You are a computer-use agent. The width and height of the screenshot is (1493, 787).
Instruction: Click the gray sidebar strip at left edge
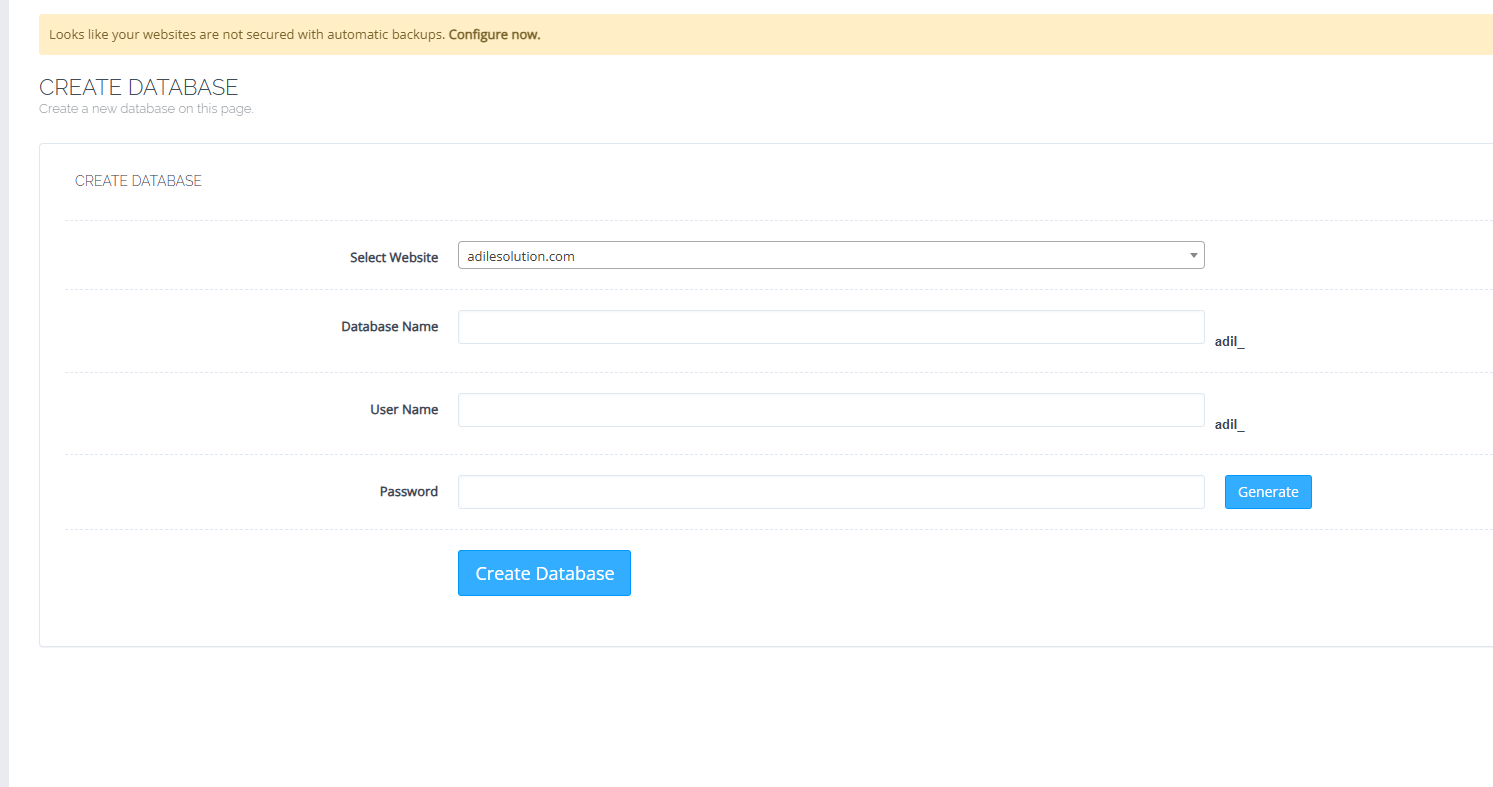tap(4, 400)
